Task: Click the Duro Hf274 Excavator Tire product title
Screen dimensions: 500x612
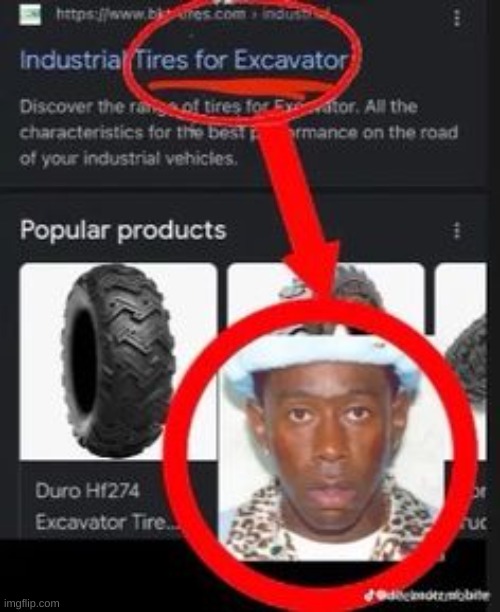Action: pos(105,506)
